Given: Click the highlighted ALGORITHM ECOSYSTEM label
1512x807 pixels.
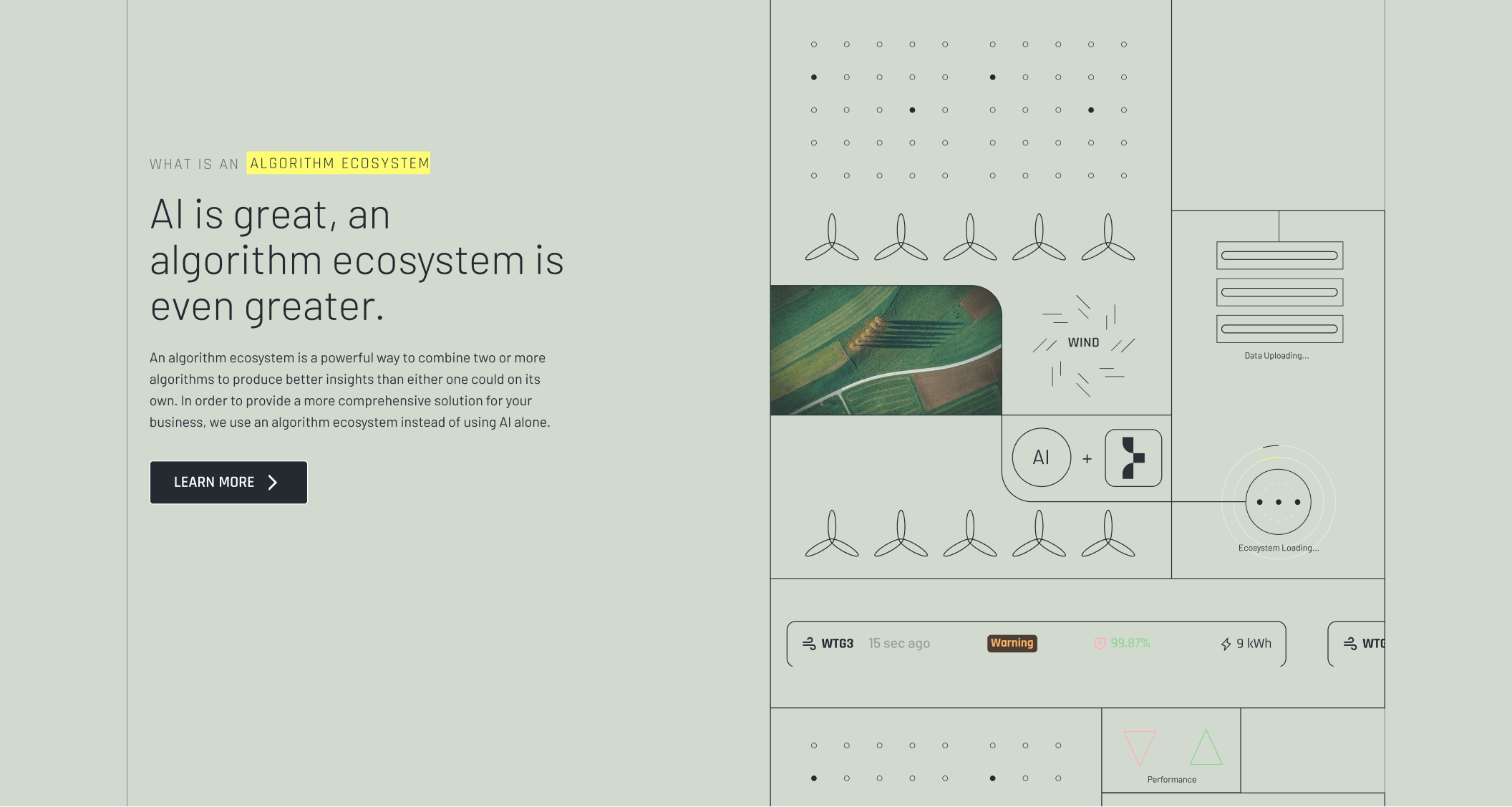Looking at the screenshot, I should tap(339, 163).
